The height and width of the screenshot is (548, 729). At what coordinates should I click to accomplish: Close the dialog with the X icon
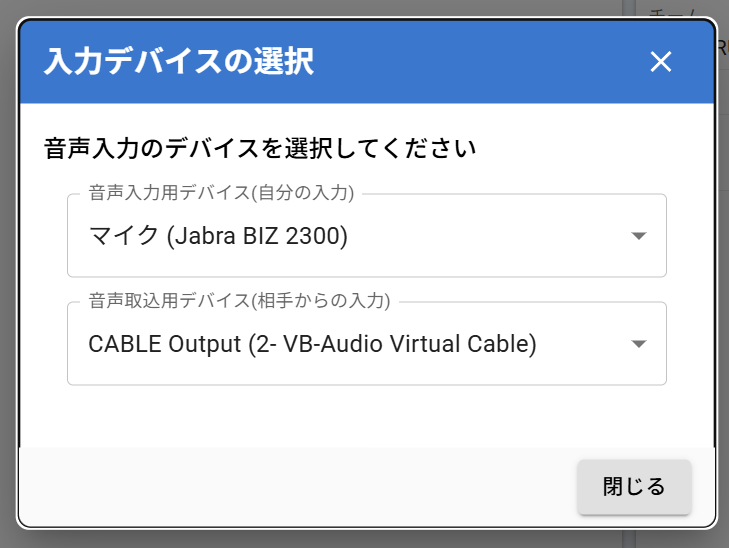[660, 62]
